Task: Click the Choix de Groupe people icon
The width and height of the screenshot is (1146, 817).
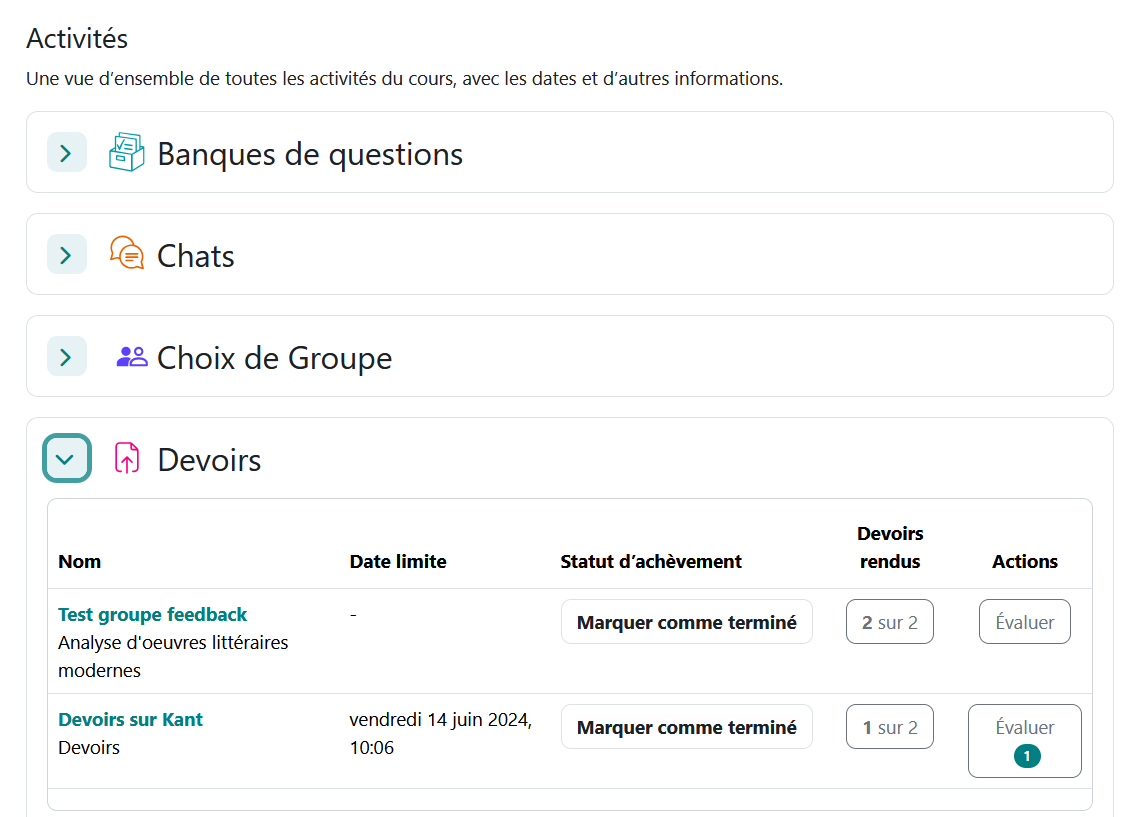Action: [131, 357]
